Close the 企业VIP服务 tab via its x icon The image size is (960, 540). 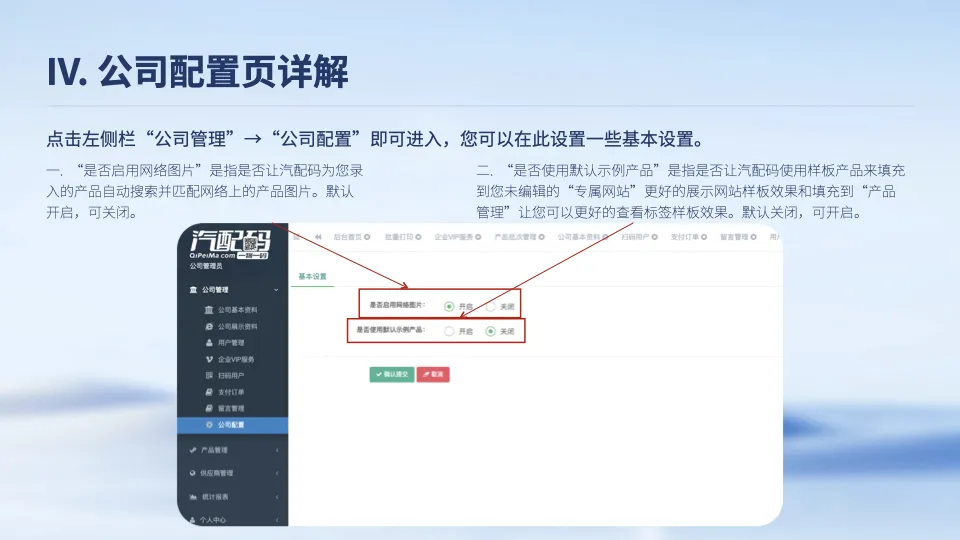[x=478, y=237]
